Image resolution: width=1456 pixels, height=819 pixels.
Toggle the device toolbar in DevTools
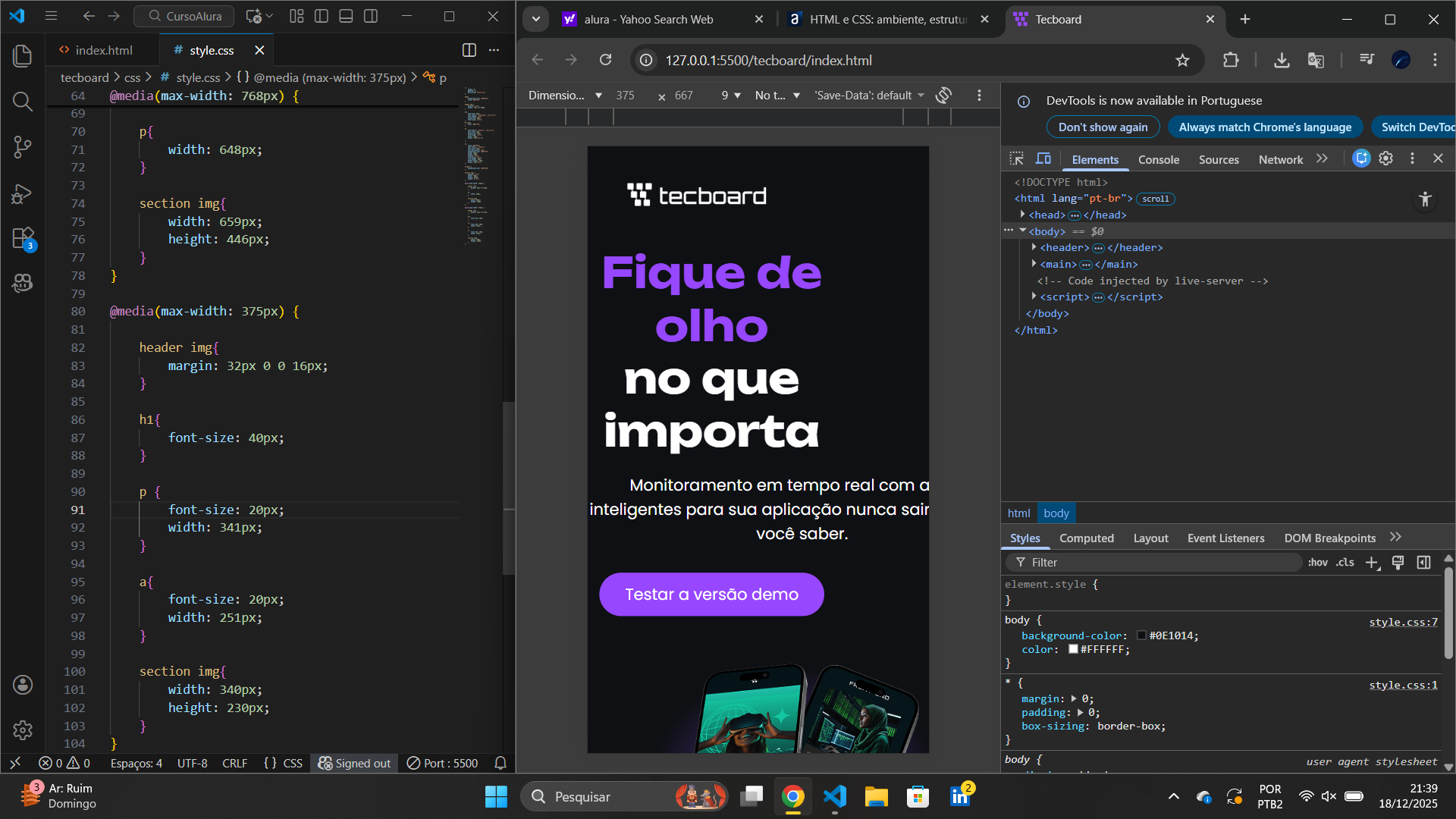pos(1043,158)
